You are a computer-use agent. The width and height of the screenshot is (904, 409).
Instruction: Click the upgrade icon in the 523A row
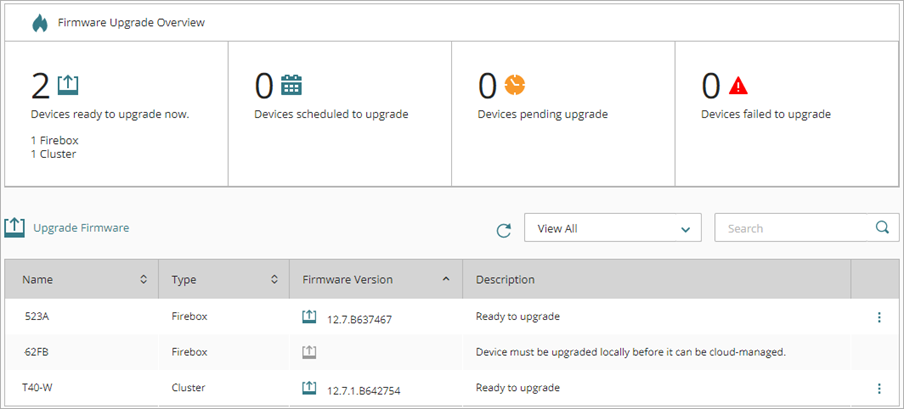(x=309, y=316)
